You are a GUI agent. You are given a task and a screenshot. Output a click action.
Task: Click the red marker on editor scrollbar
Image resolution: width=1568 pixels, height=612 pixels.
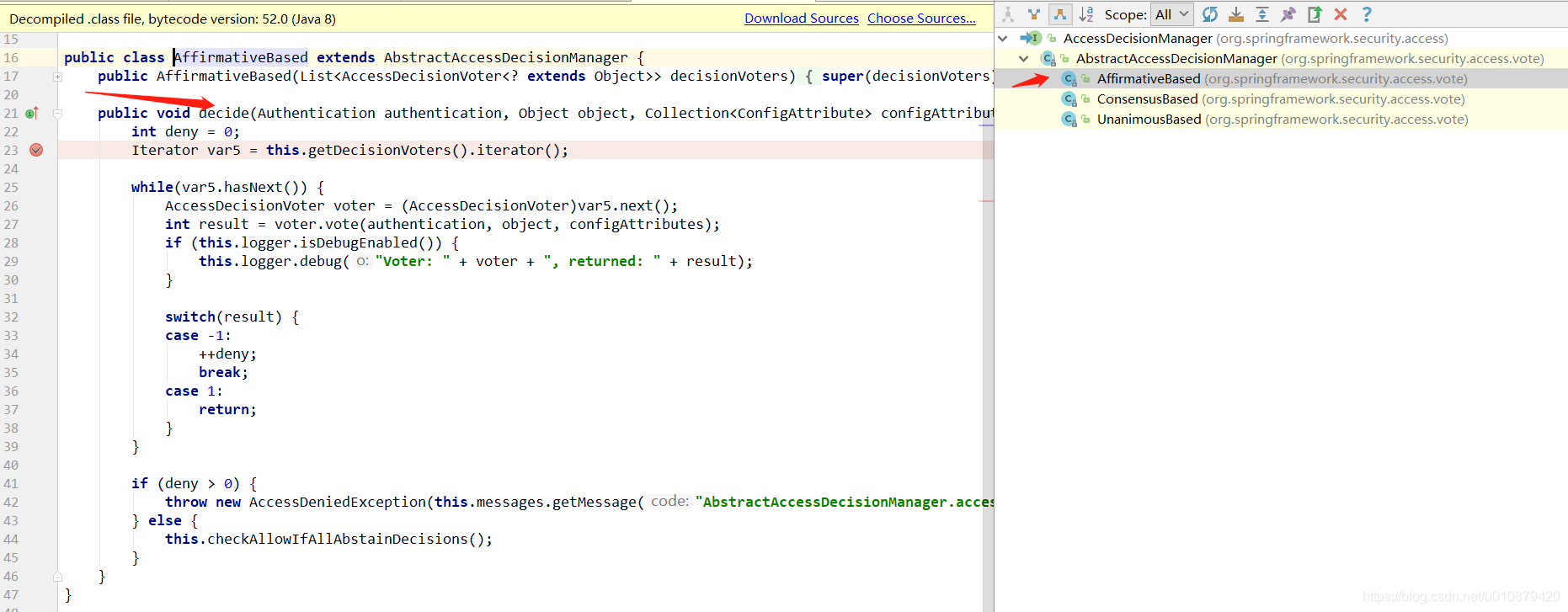pyautogui.click(x=986, y=201)
